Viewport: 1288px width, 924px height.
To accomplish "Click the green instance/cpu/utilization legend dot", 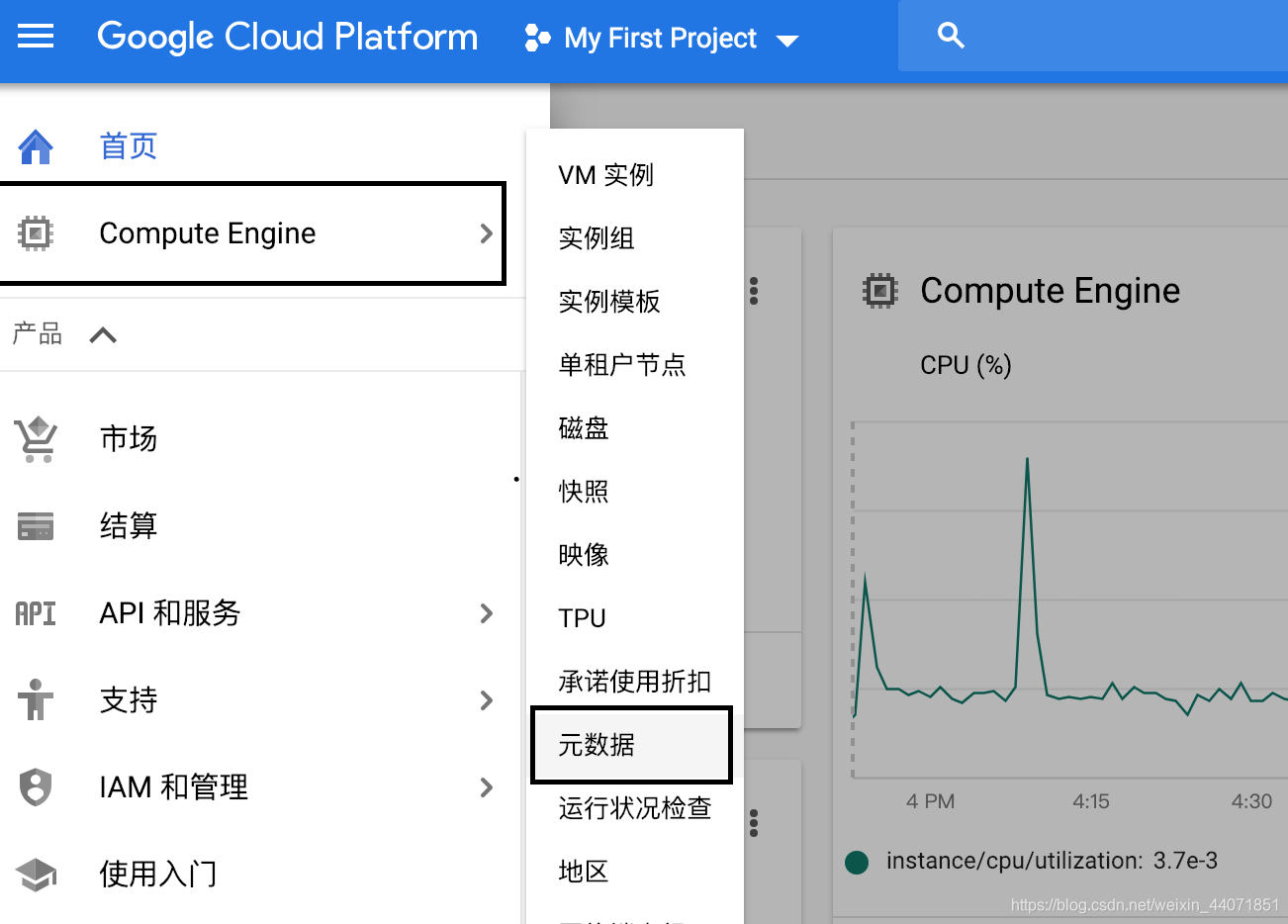I will tap(857, 862).
